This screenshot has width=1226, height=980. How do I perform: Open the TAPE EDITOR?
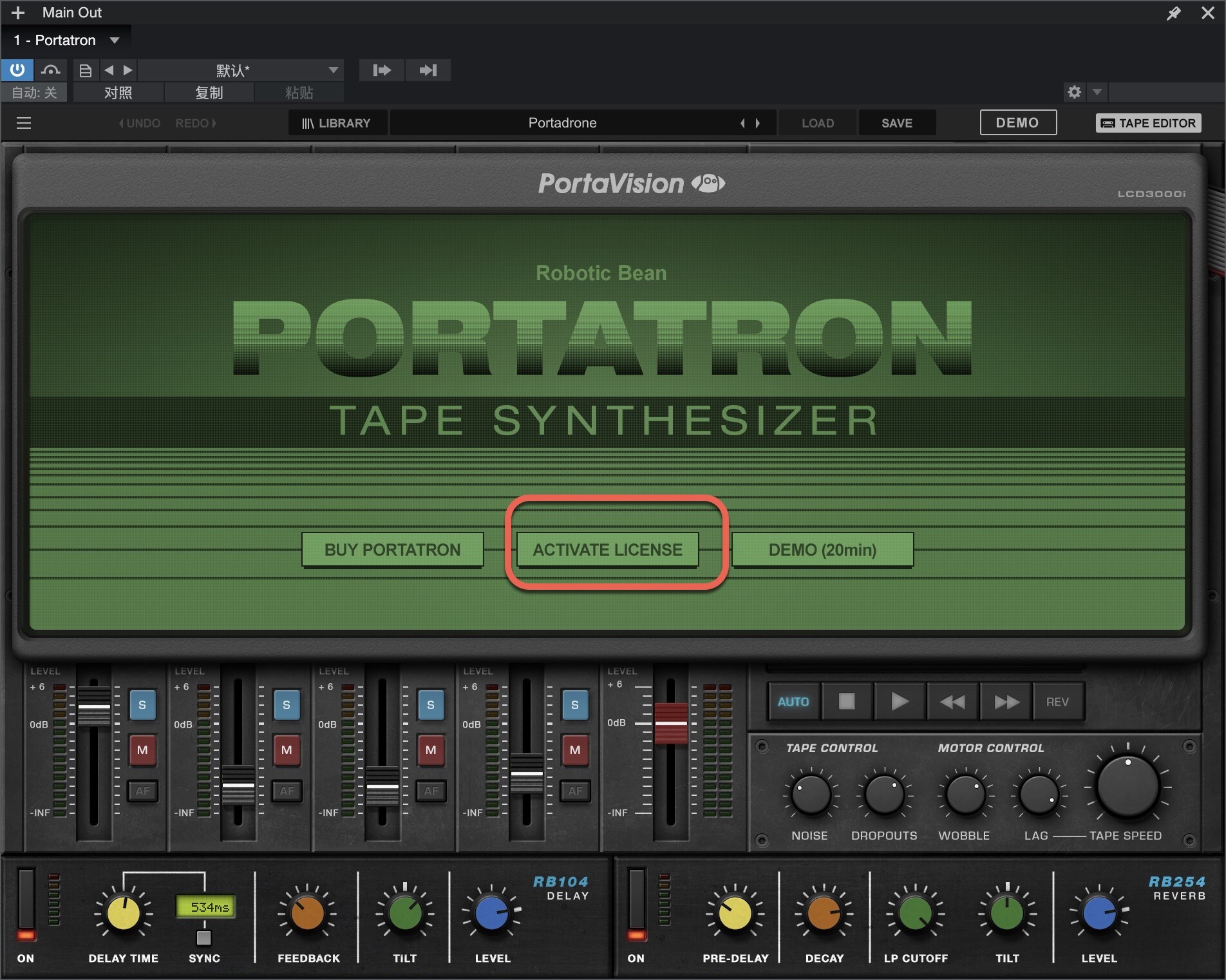pyautogui.click(x=1149, y=123)
